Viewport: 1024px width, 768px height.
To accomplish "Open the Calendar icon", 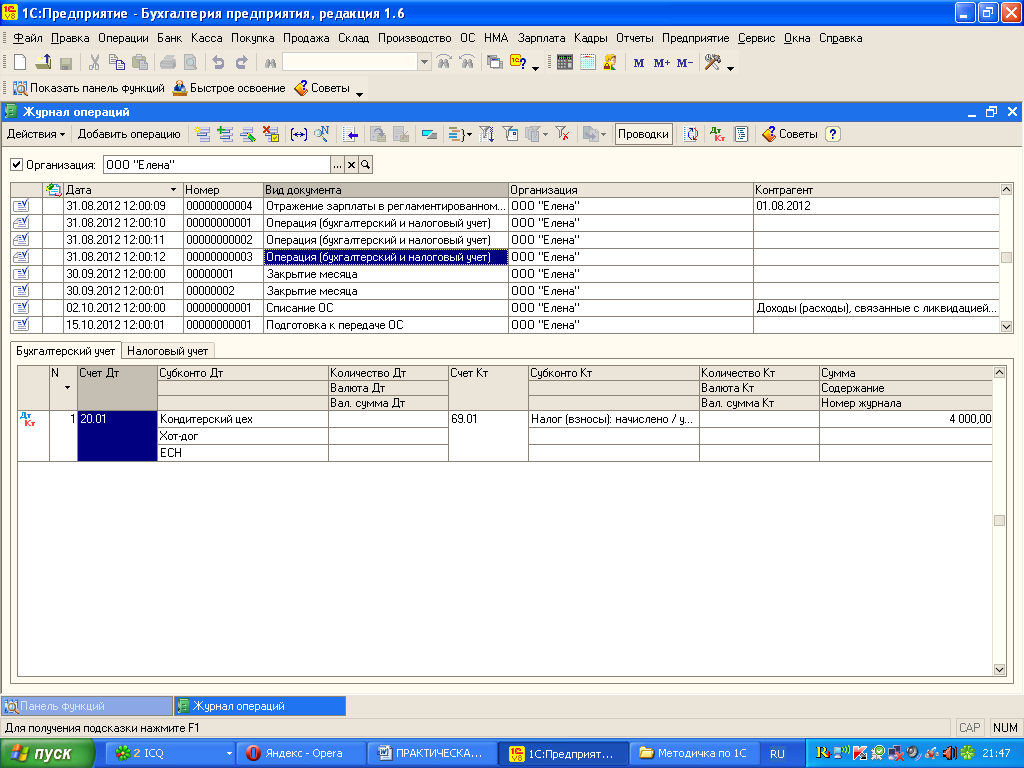I will click(x=588, y=63).
